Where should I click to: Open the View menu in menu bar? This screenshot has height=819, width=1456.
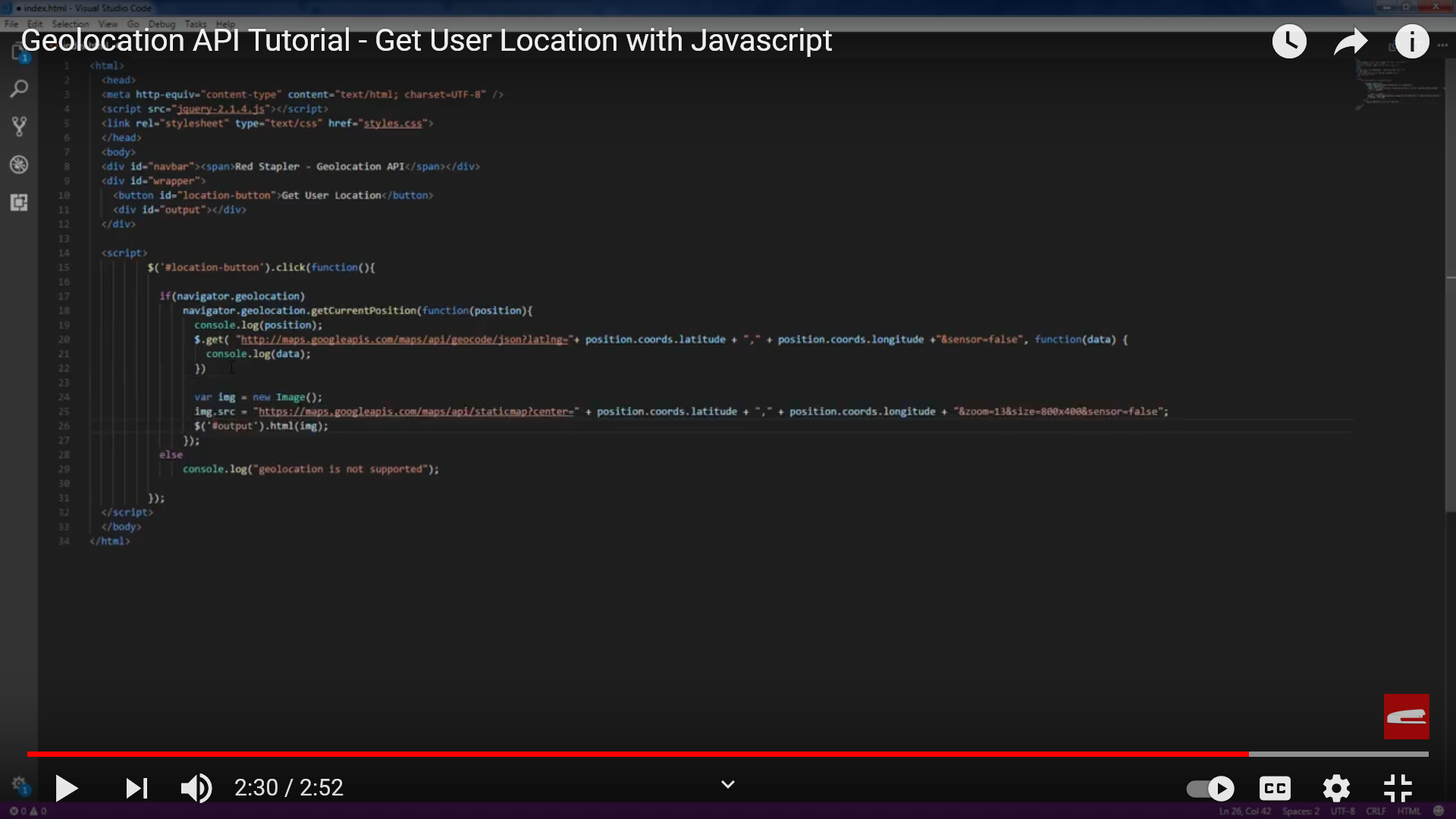(108, 24)
